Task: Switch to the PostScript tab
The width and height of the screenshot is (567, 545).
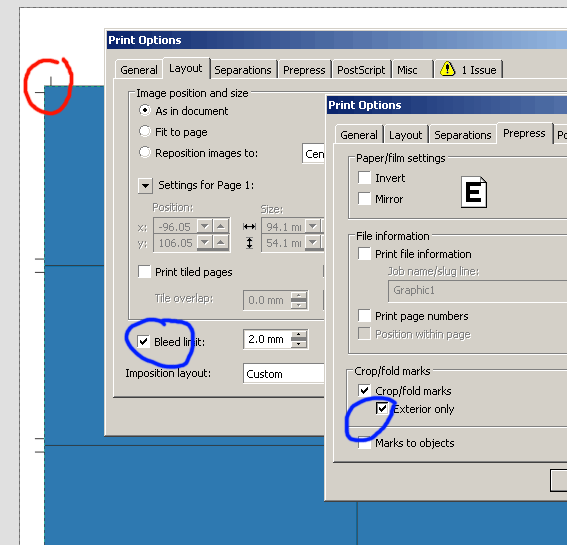Action: pos(361,69)
